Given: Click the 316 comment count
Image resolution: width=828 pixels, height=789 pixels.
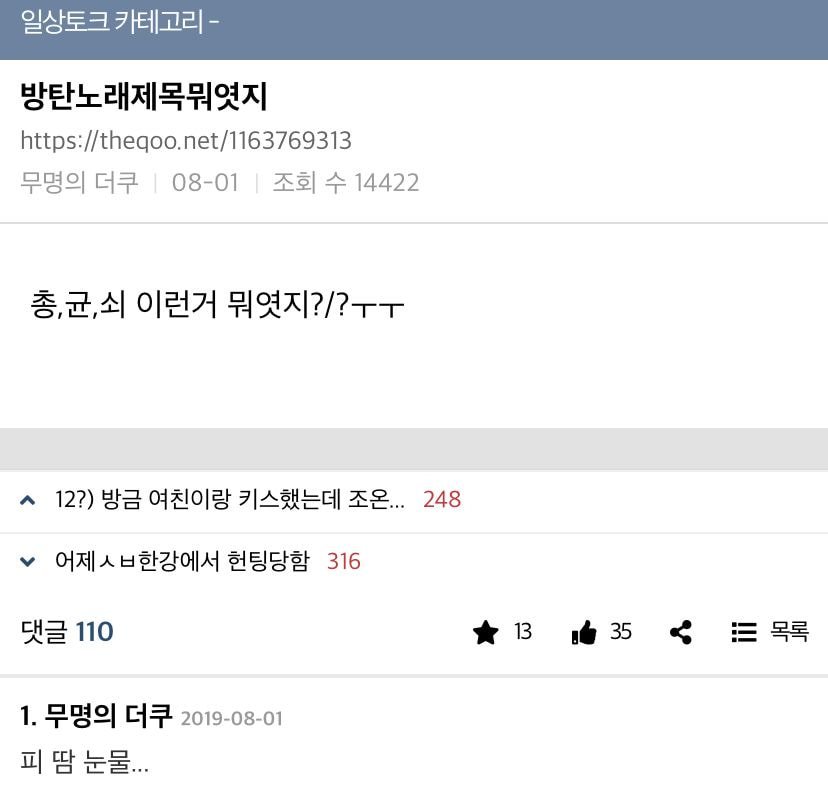Looking at the screenshot, I should [x=344, y=561].
